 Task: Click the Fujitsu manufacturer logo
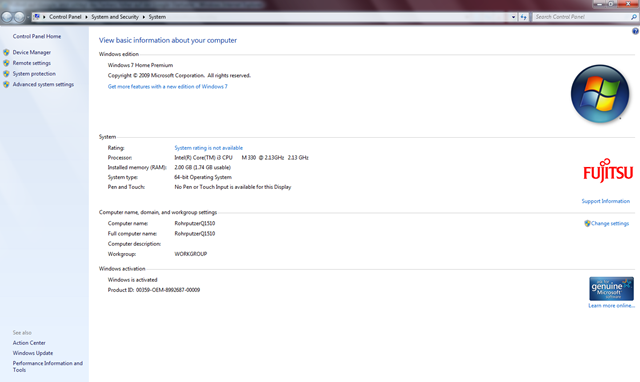(x=608, y=171)
